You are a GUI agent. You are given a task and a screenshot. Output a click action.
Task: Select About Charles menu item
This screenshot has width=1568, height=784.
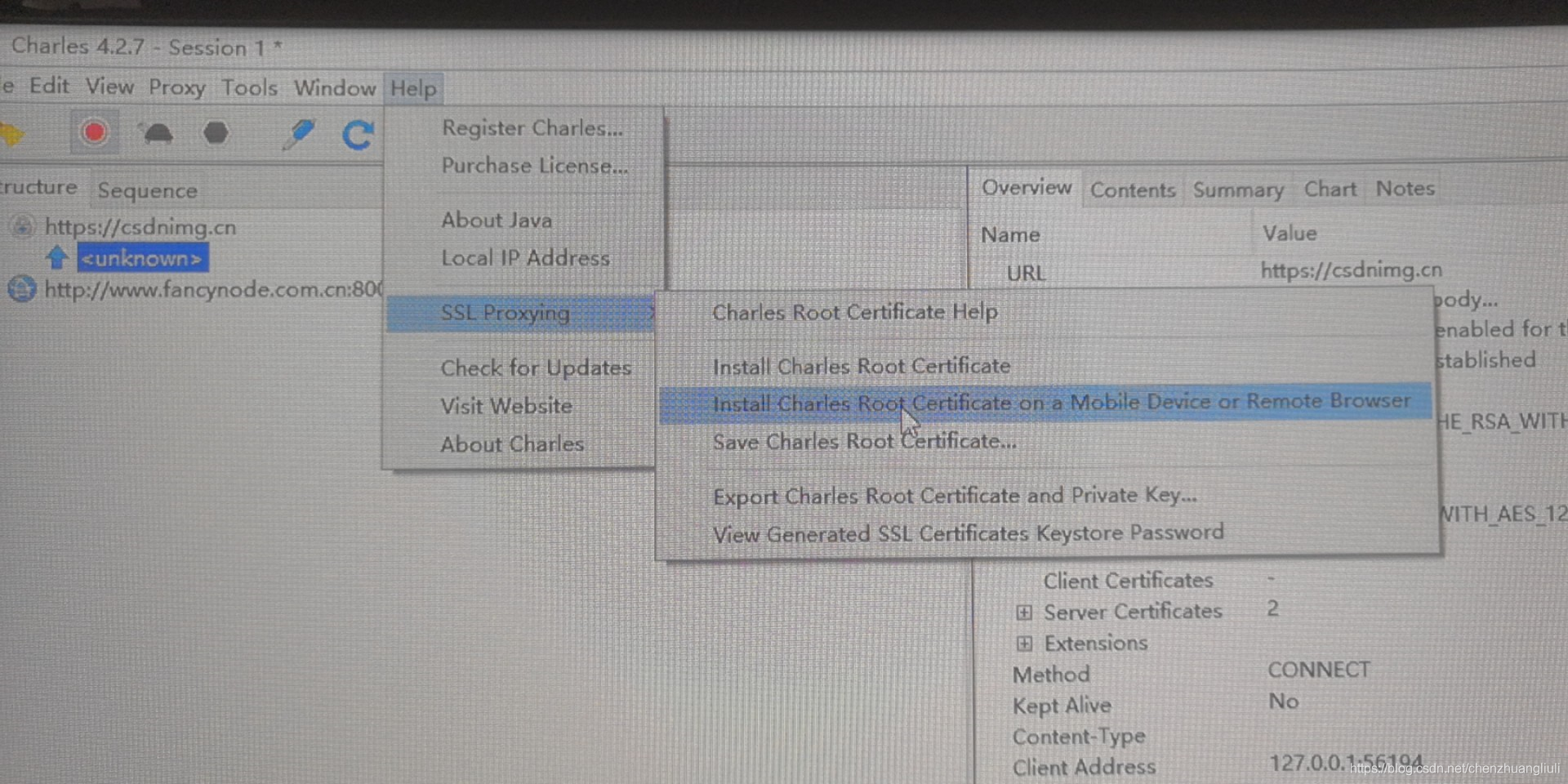point(512,444)
